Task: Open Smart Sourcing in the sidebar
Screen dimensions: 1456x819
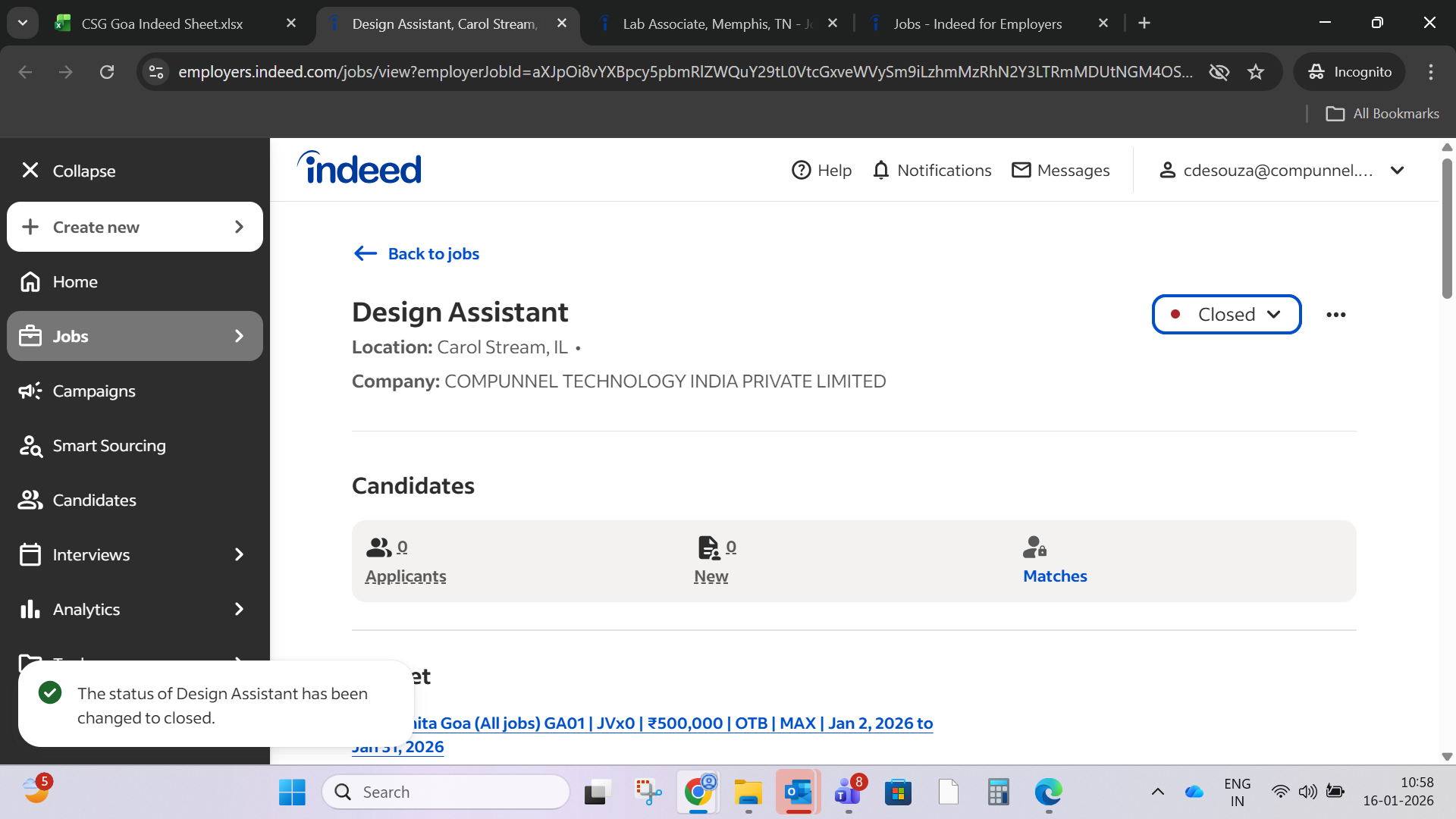Action: click(x=108, y=446)
